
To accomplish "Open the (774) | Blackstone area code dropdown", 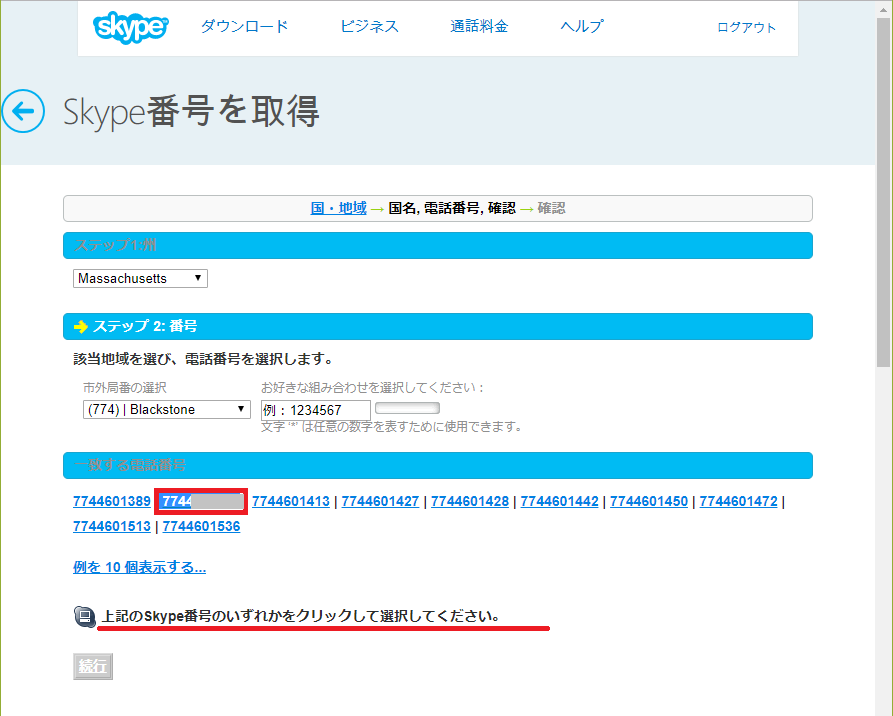I will tap(167, 410).
